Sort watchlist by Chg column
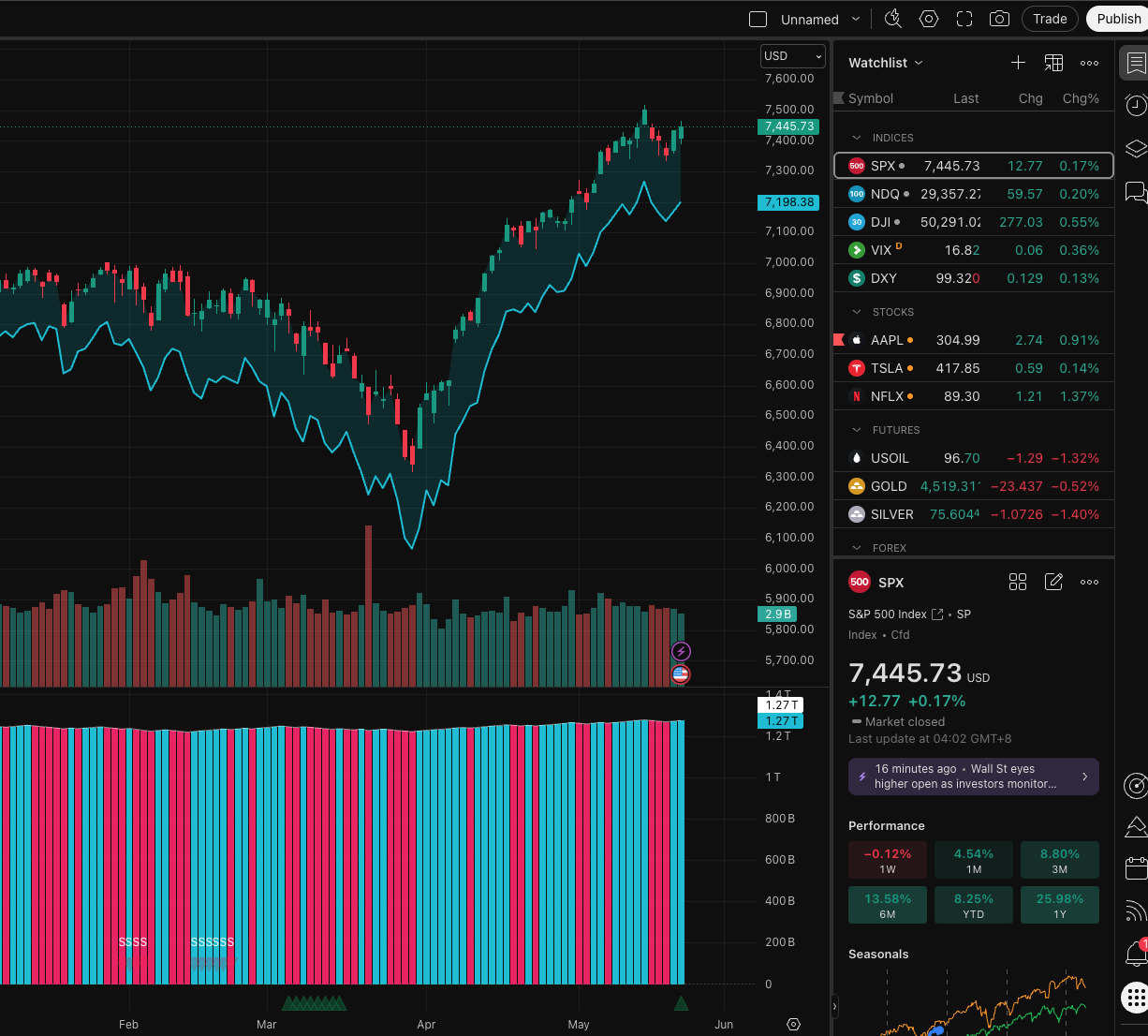 click(x=1031, y=98)
